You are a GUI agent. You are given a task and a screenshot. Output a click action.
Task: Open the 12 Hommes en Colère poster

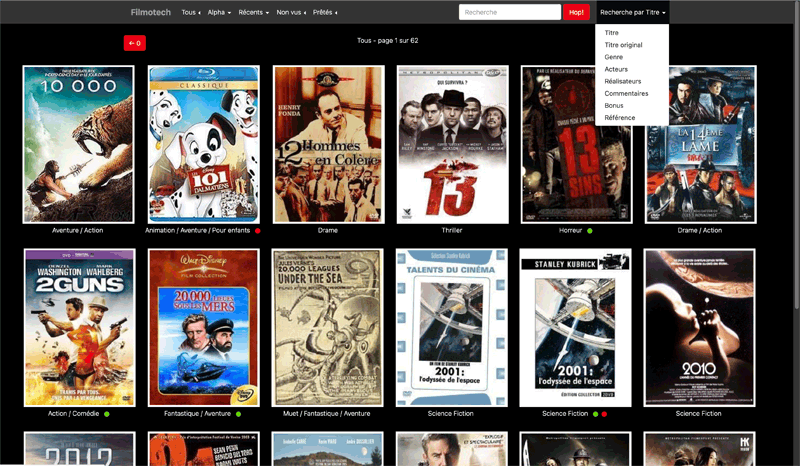(x=329, y=144)
